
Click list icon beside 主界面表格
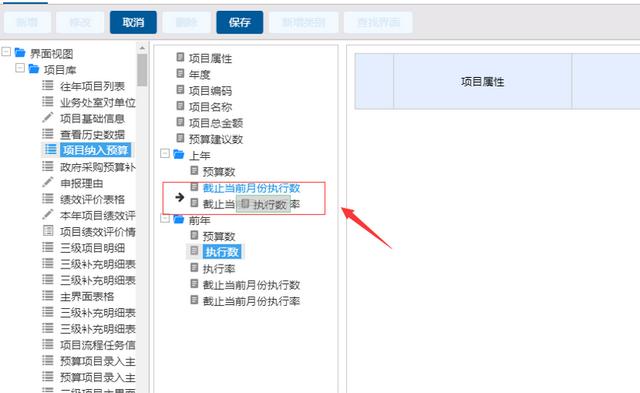[x=48, y=295]
